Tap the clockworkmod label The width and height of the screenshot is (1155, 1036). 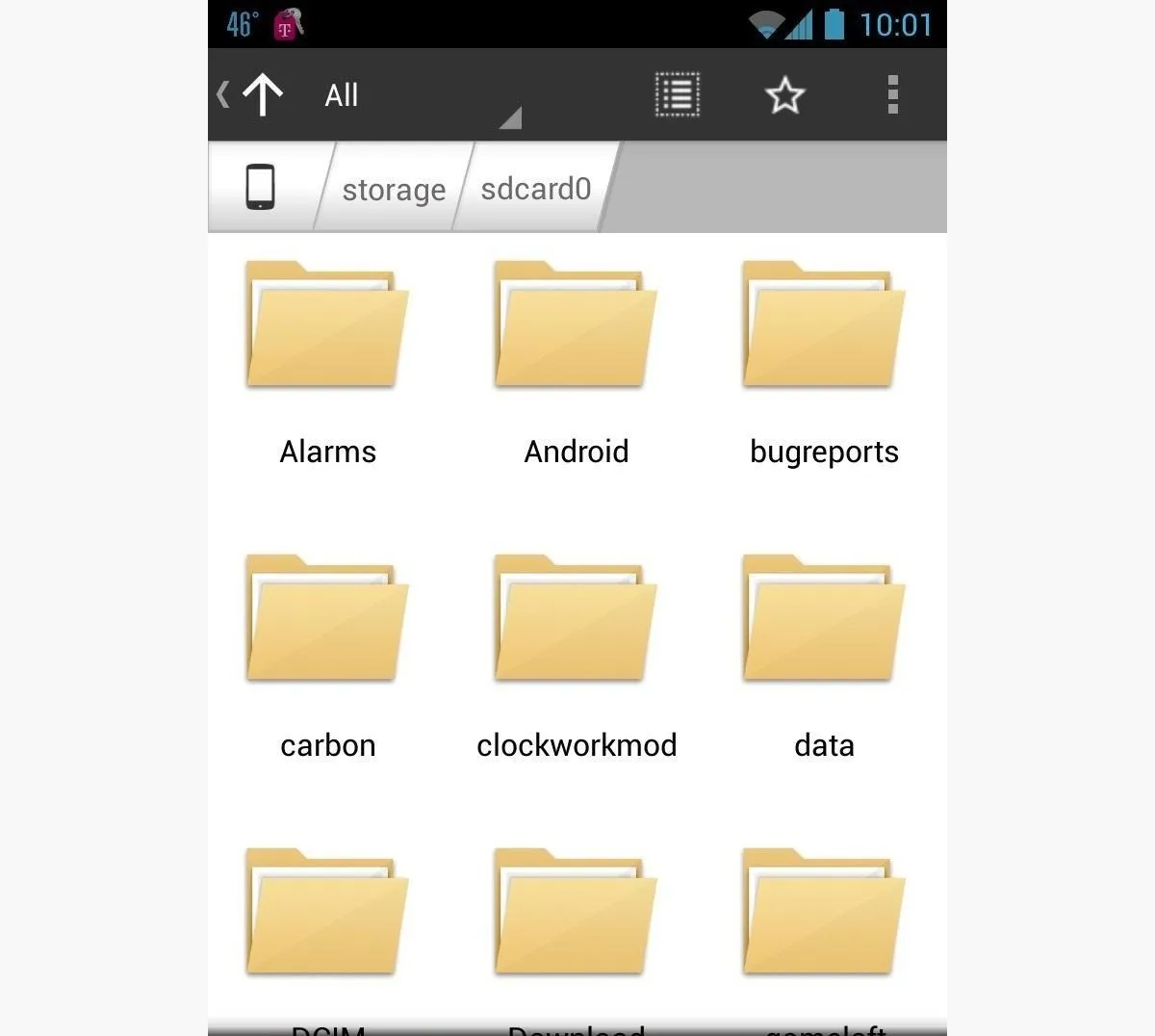click(577, 744)
